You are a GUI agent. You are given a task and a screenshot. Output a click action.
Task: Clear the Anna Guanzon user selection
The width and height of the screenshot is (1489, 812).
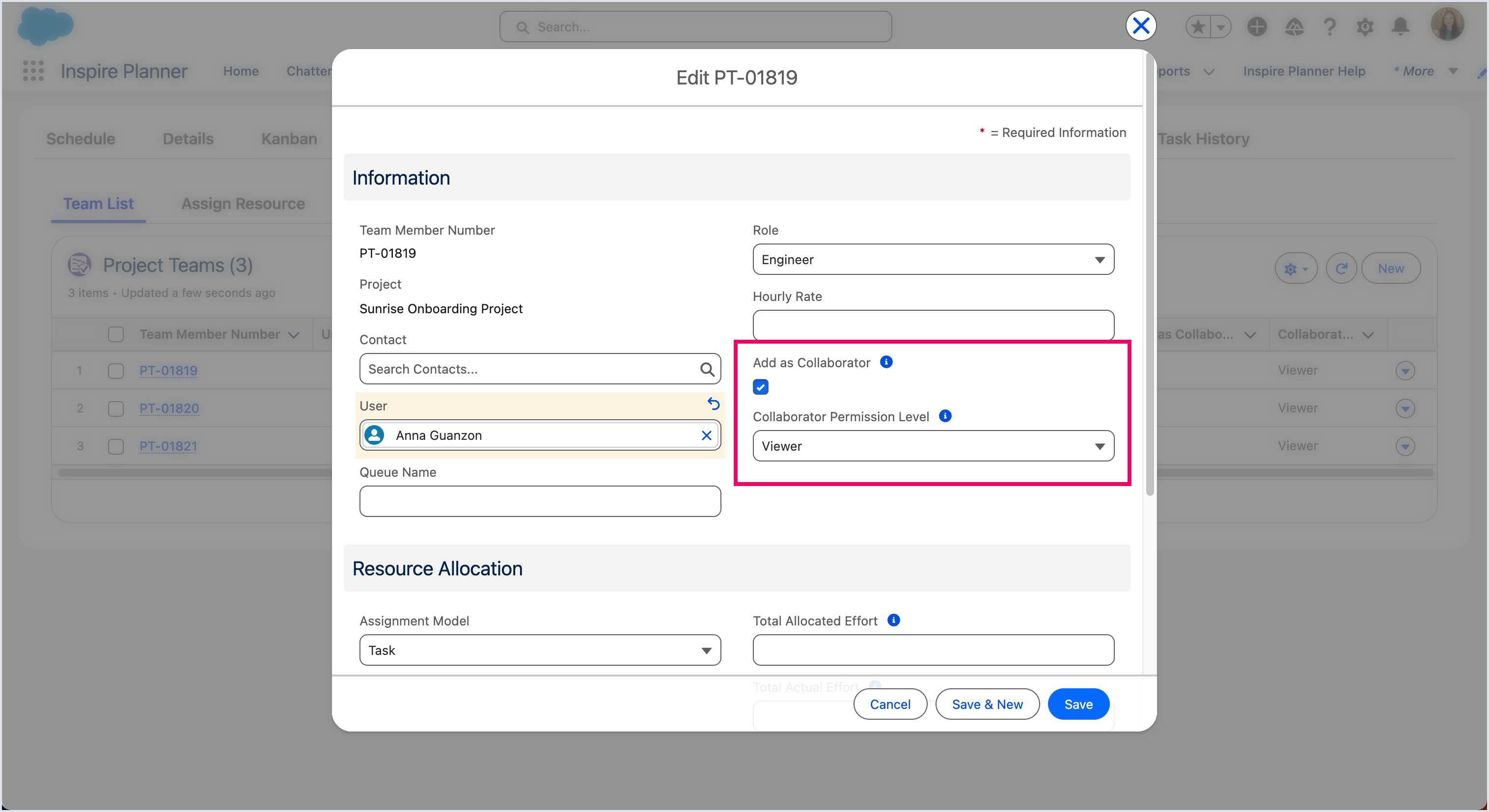706,435
